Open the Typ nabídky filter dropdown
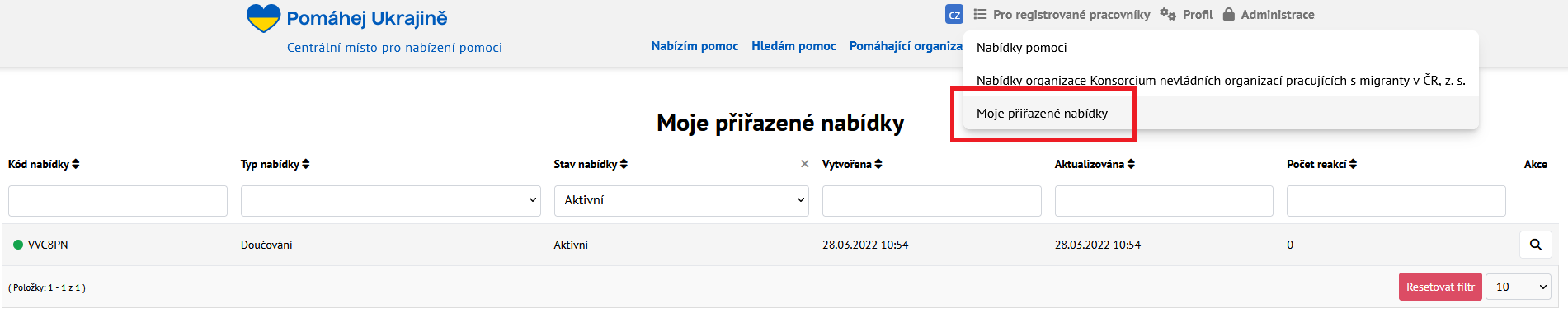This screenshot has width=1568, height=327. (x=391, y=201)
